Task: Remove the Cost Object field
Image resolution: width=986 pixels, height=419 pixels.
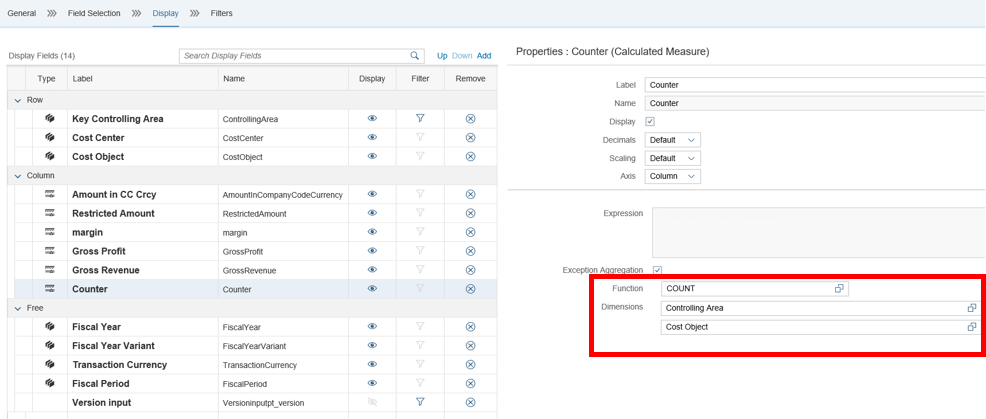Action: 470,156
